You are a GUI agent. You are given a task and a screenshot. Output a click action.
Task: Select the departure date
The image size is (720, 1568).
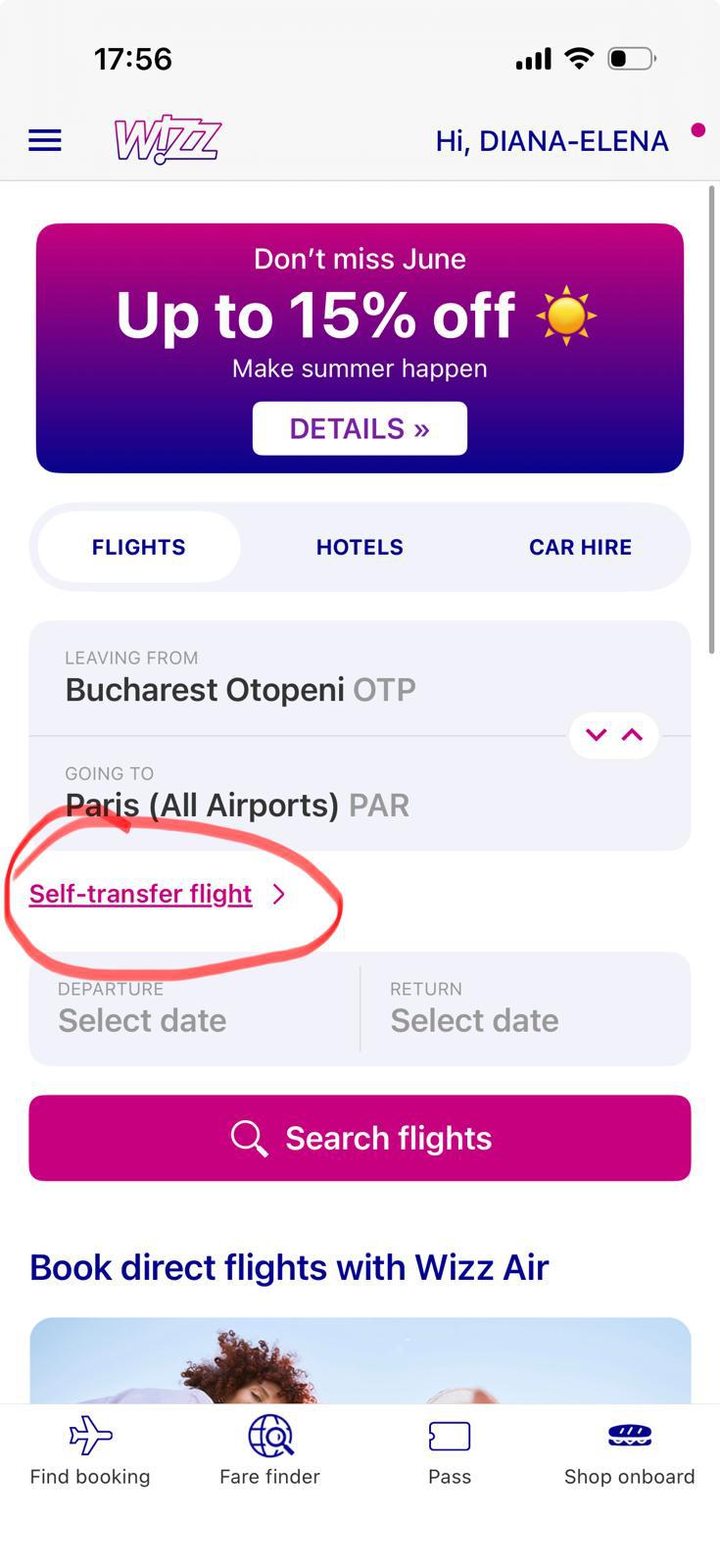pos(195,1008)
